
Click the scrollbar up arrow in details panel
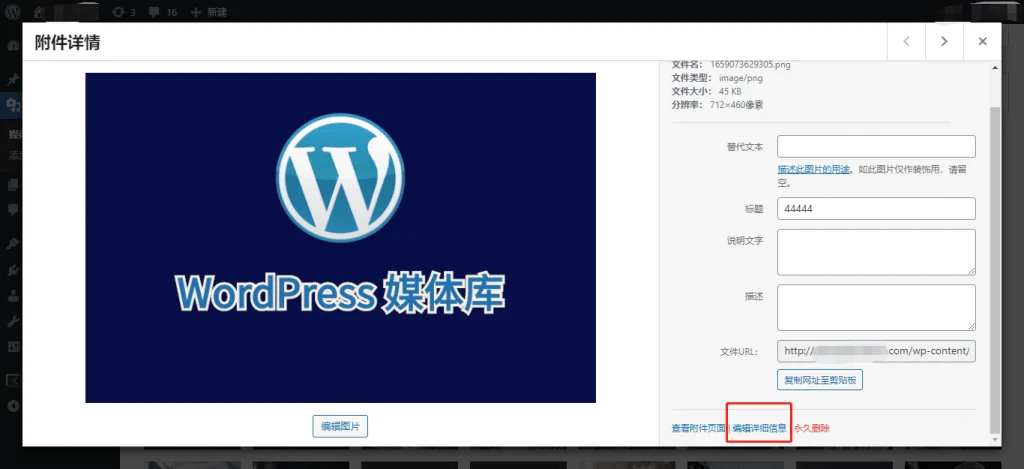coord(995,67)
